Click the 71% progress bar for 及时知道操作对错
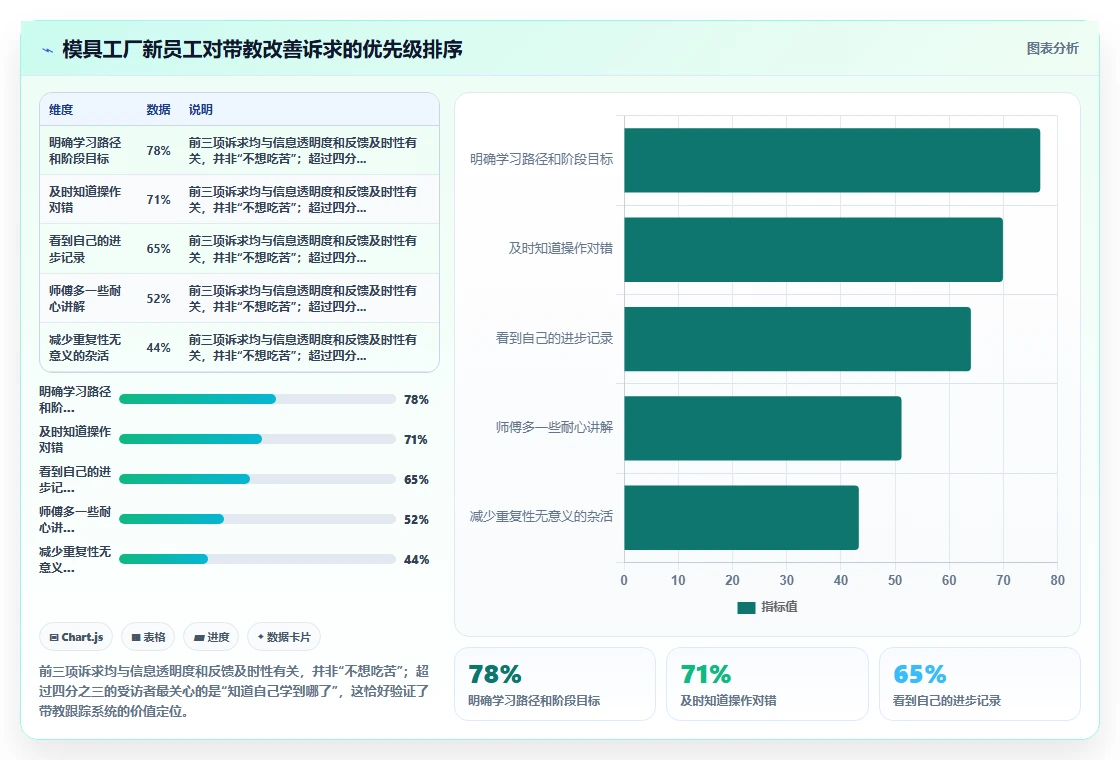Screen dimensions: 1120x760 point(257,439)
